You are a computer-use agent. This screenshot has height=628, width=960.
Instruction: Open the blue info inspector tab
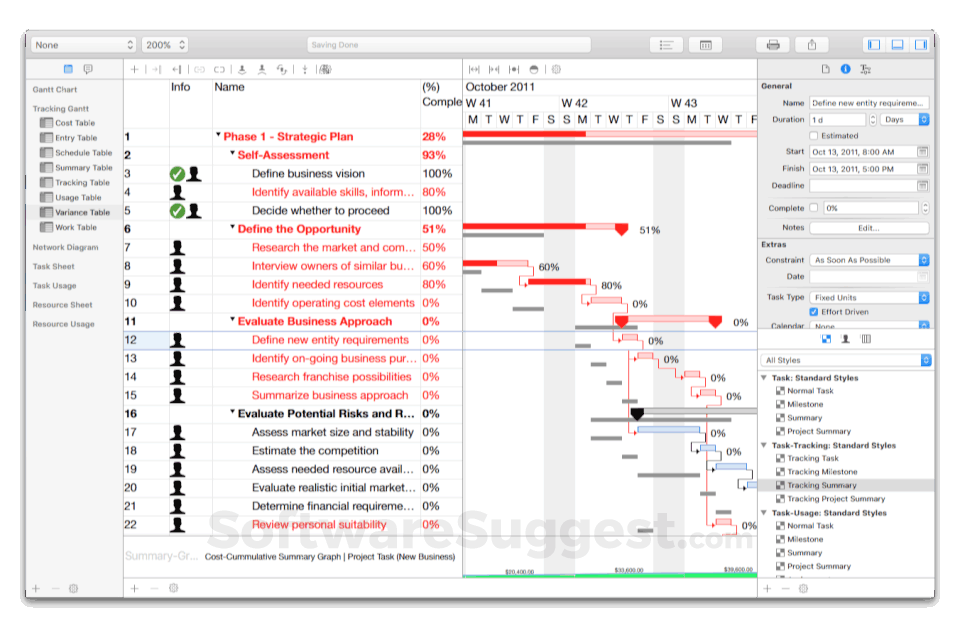pos(846,69)
